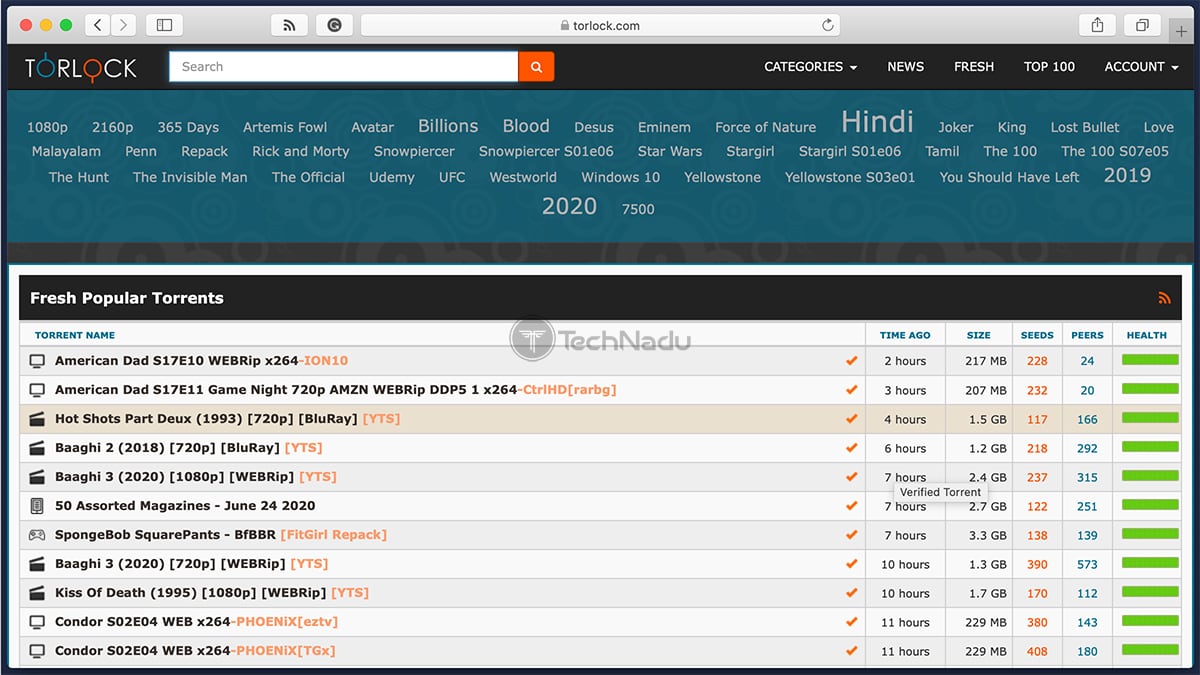Open the Hindi tag link
This screenshot has height=675, width=1200.
pyautogui.click(x=877, y=122)
